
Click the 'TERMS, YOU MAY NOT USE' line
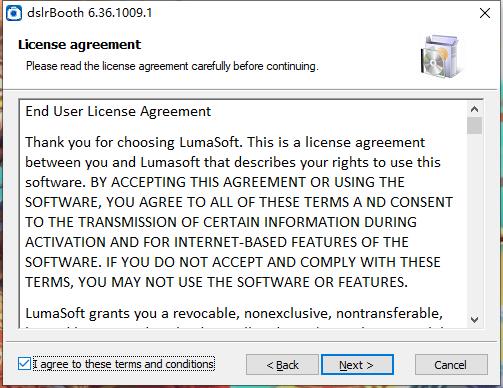click(217, 282)
